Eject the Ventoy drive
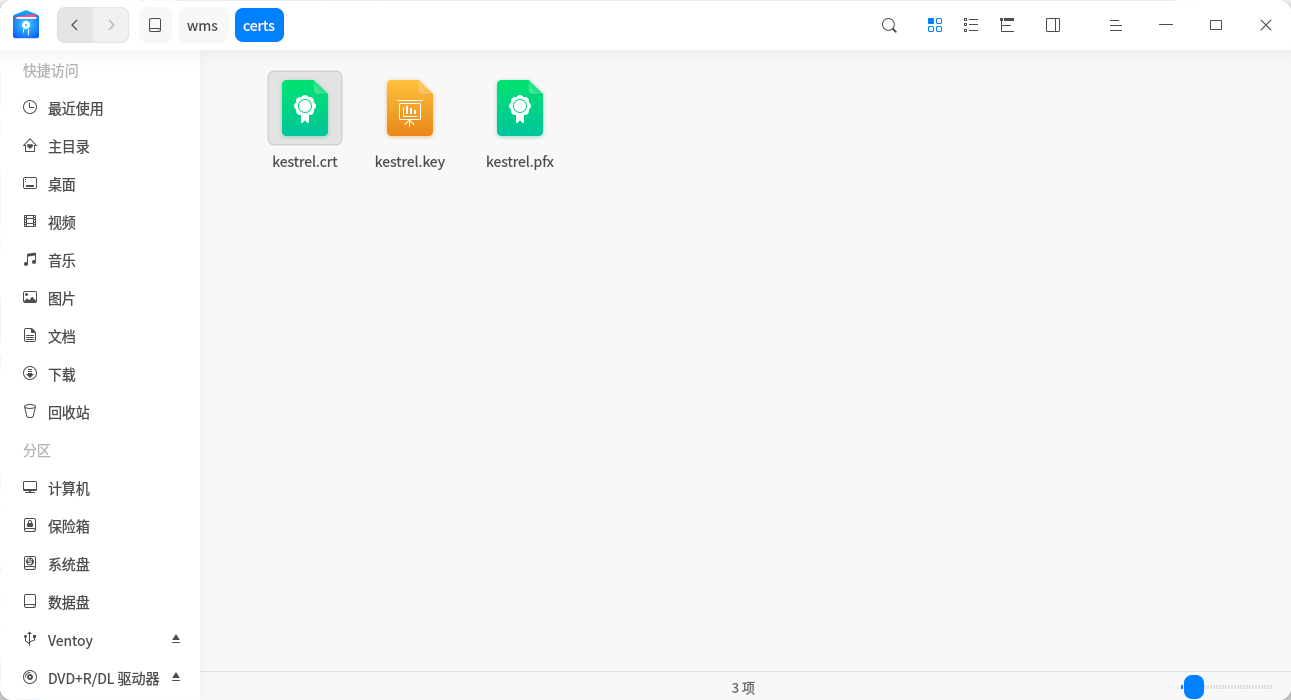 point(176,639)
